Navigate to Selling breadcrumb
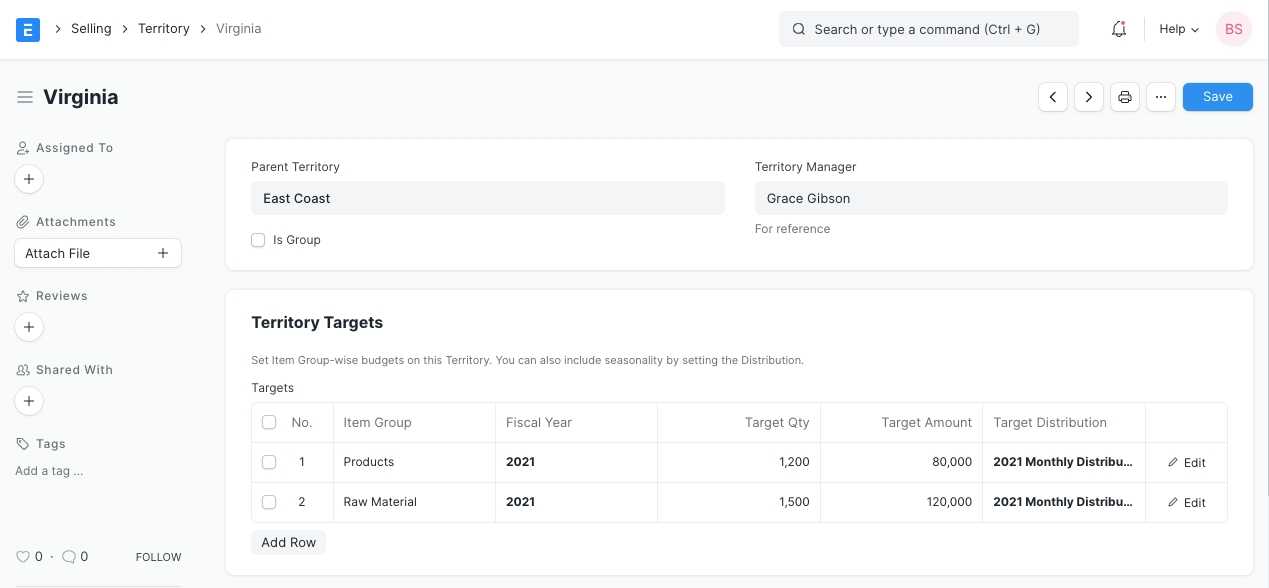The width and height of the screenshot is (1269, 588). point(91,29)
